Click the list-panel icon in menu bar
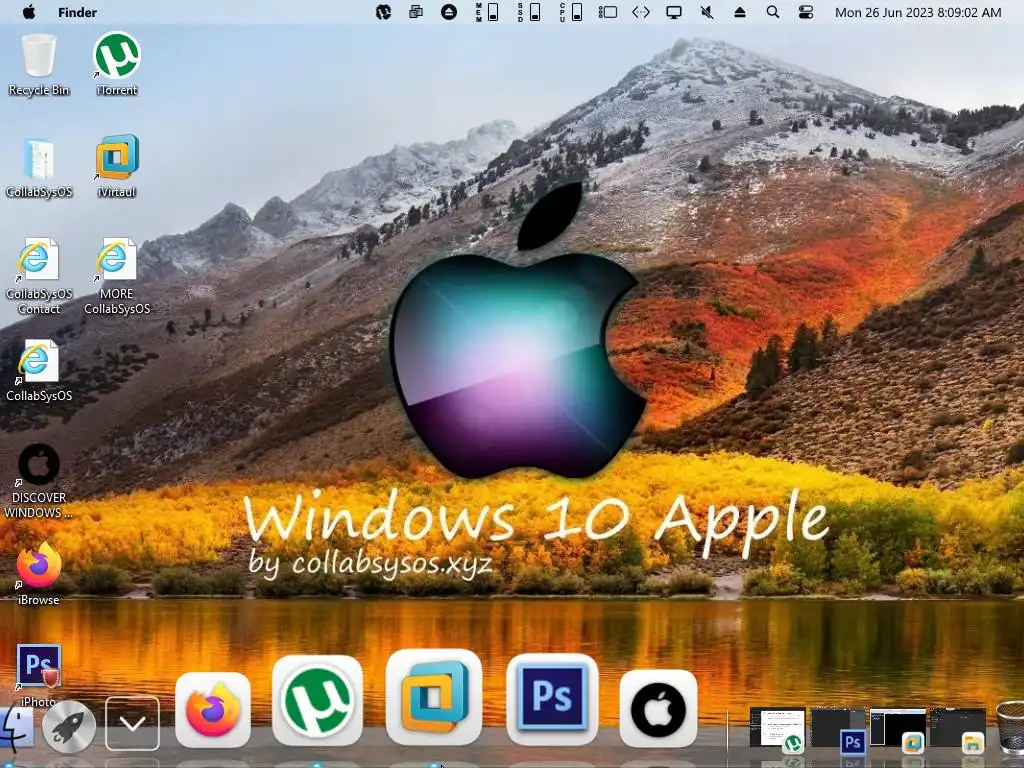Screen dimensions: 1024x768 607,12
